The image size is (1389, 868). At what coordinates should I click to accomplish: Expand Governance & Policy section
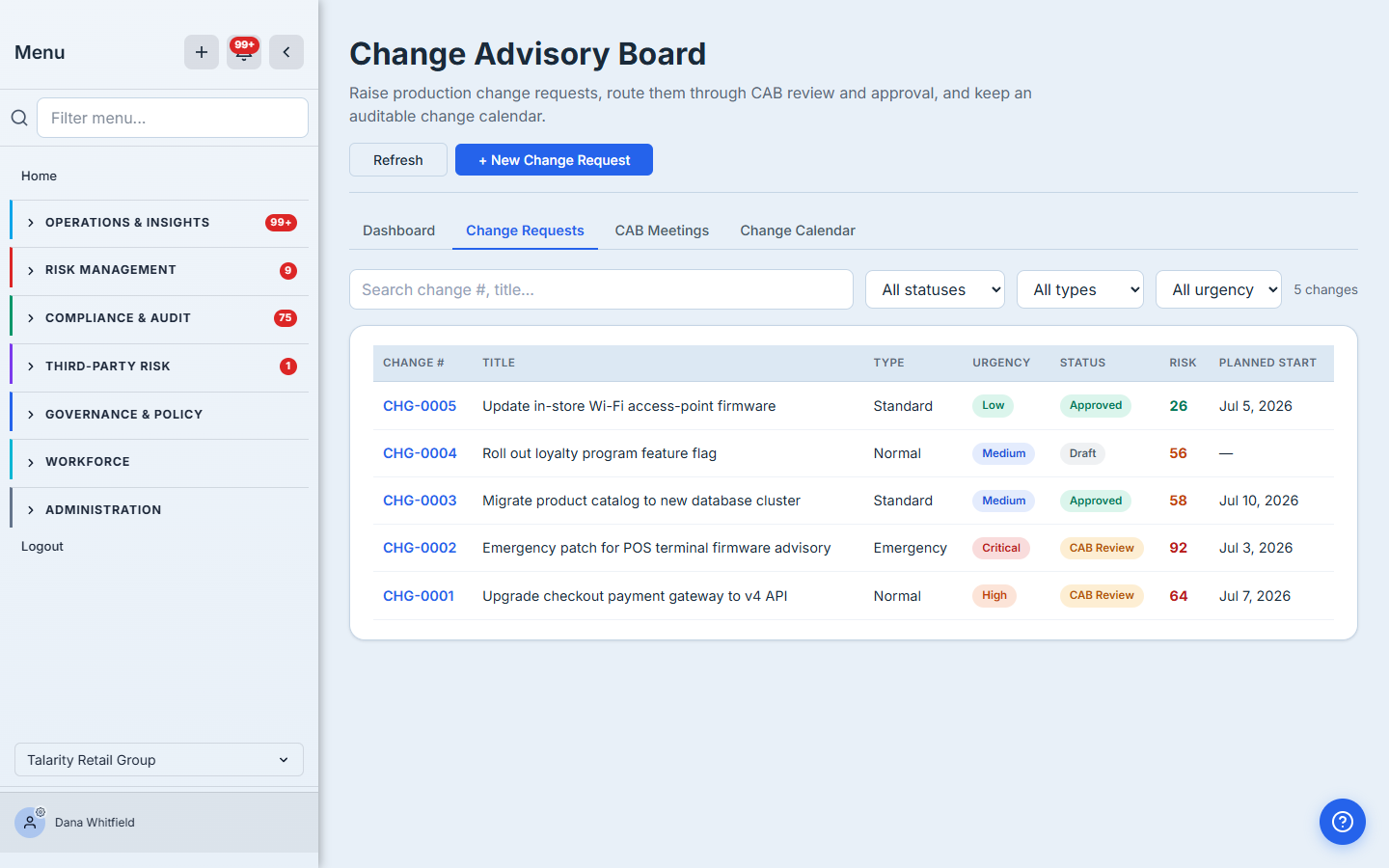[x=160, y=415]
